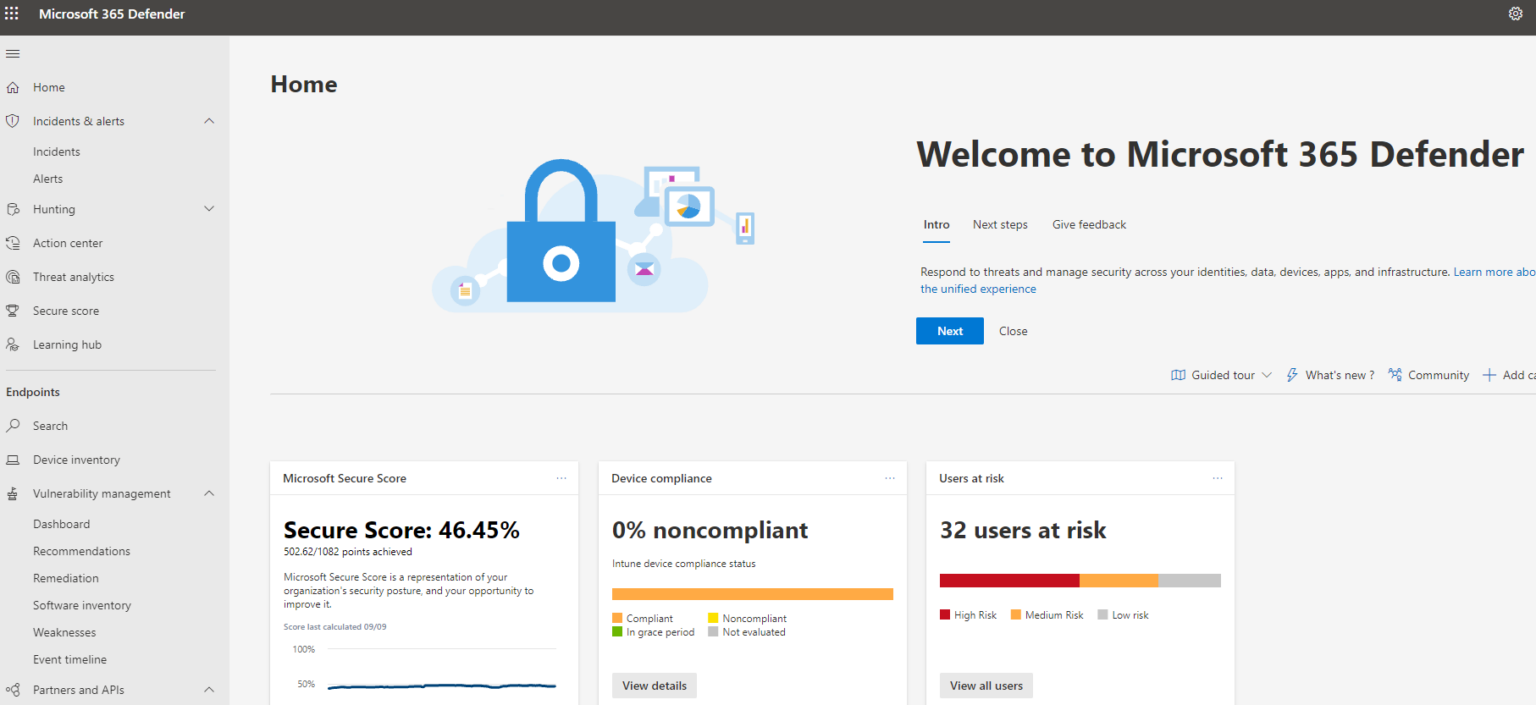
Task: Click the In grace period legend entry
Action: [x=653, y=632]
